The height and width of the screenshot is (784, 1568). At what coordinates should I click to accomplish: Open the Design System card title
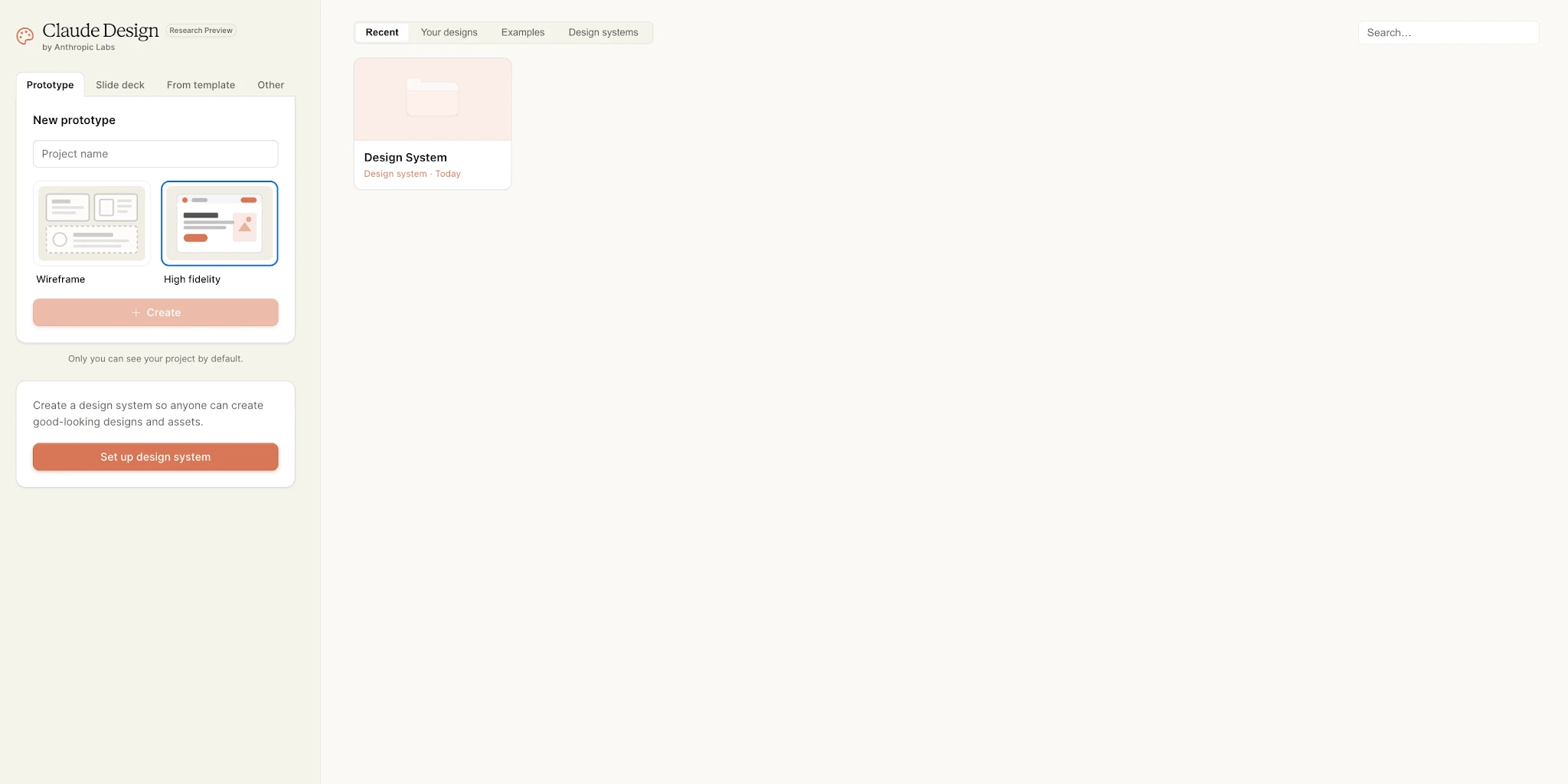pos(406,158)
